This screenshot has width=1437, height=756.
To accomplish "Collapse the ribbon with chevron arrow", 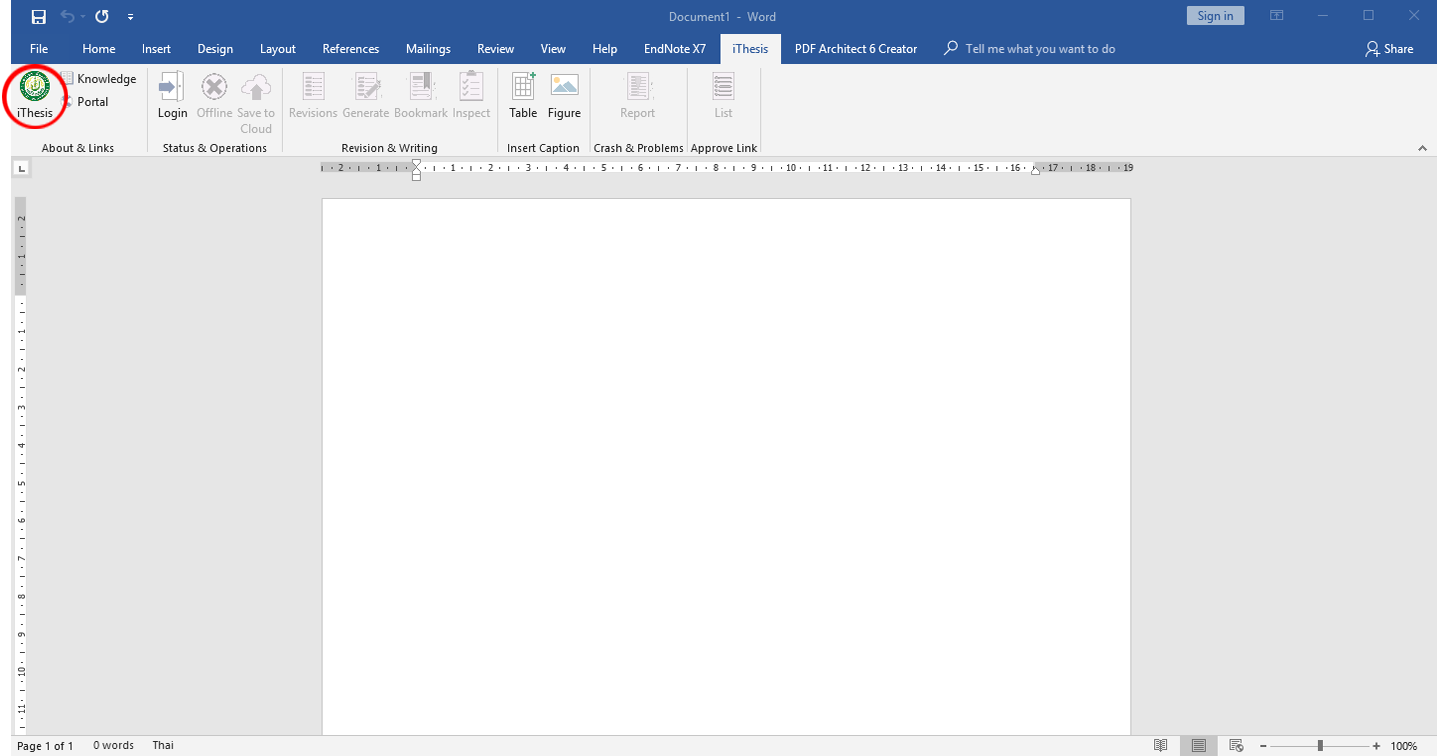I will 1423,148.
